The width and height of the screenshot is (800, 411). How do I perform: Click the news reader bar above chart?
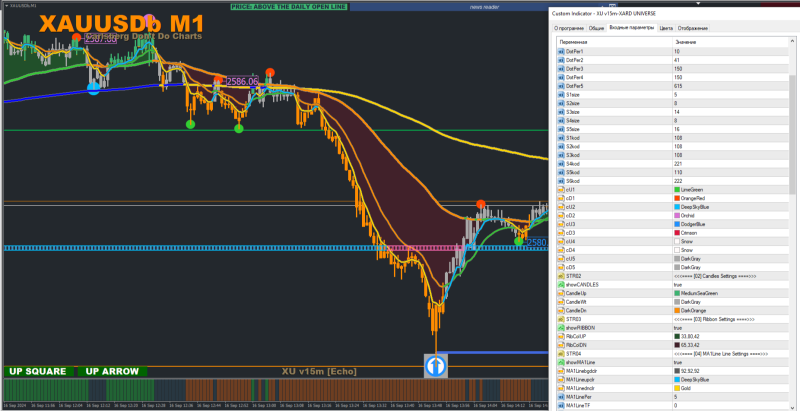click(x=484, y=7)
